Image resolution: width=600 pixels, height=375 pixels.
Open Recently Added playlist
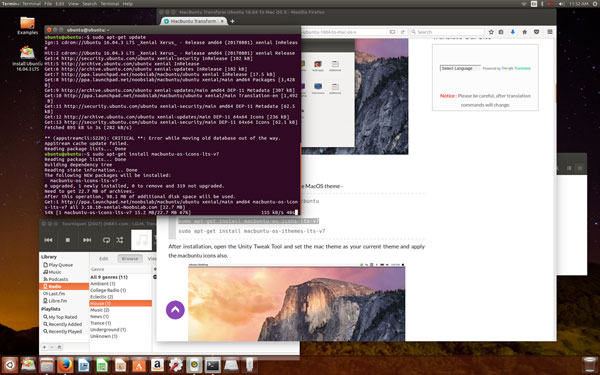coord(62,324)
